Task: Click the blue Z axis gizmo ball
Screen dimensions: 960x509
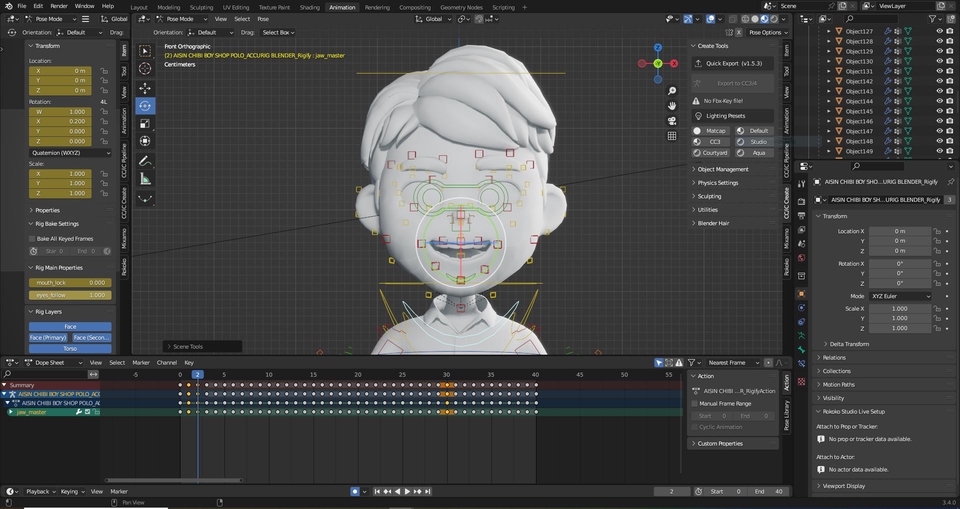Action: (x=658, y=47)
